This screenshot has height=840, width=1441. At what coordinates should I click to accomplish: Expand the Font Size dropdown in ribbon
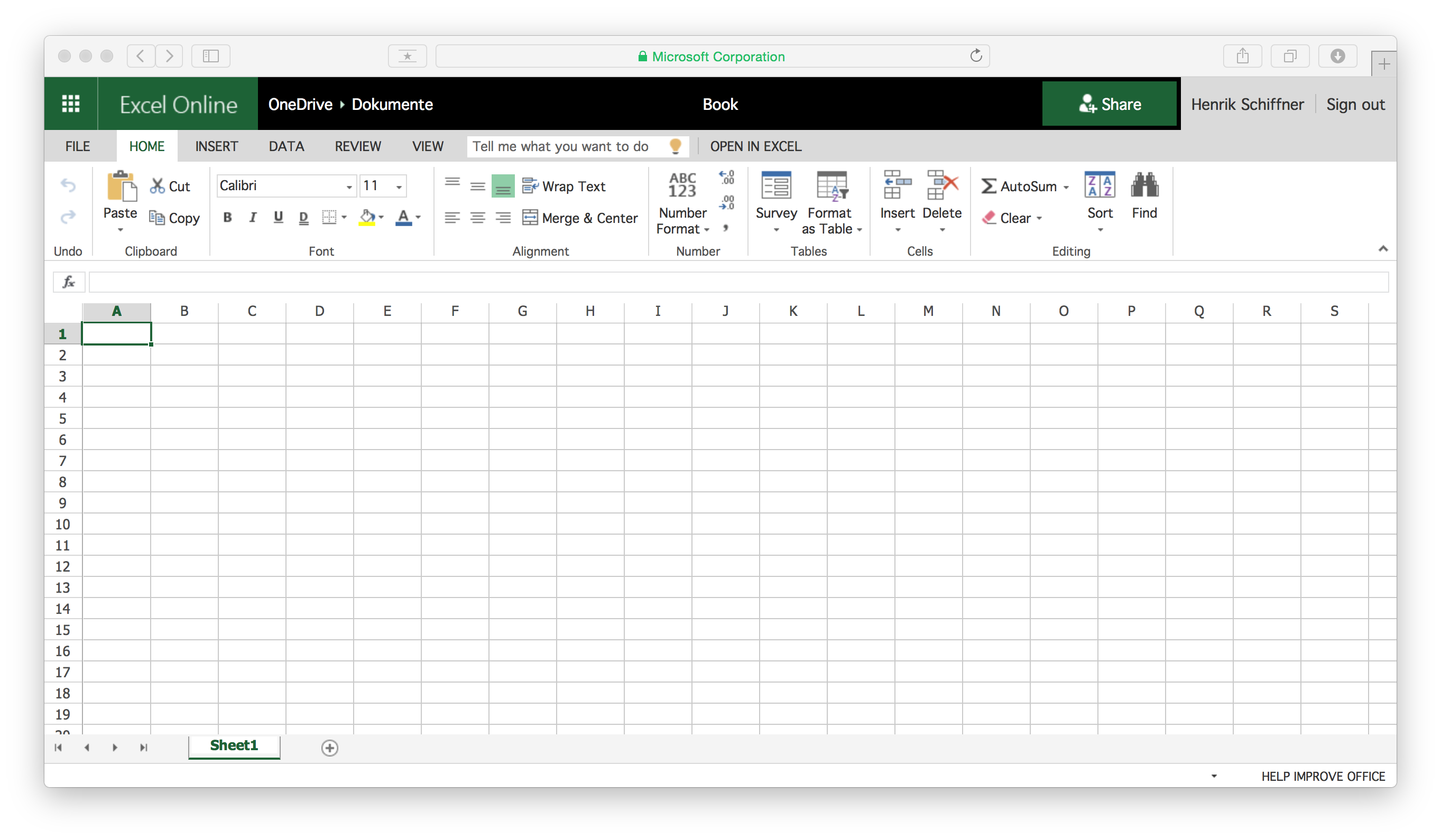[400, 186]
